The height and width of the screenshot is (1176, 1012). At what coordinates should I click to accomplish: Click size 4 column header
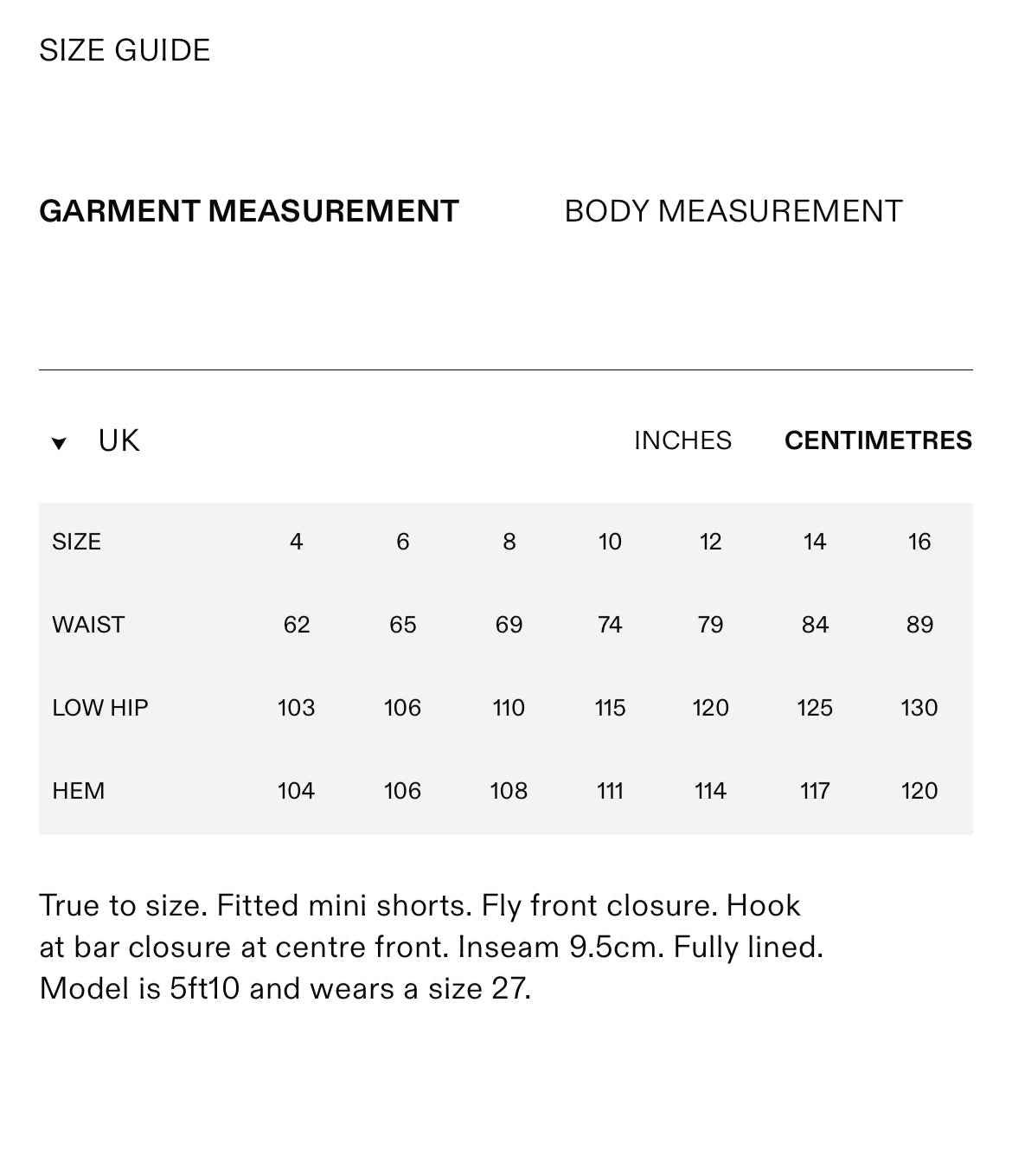click(296, 542)
